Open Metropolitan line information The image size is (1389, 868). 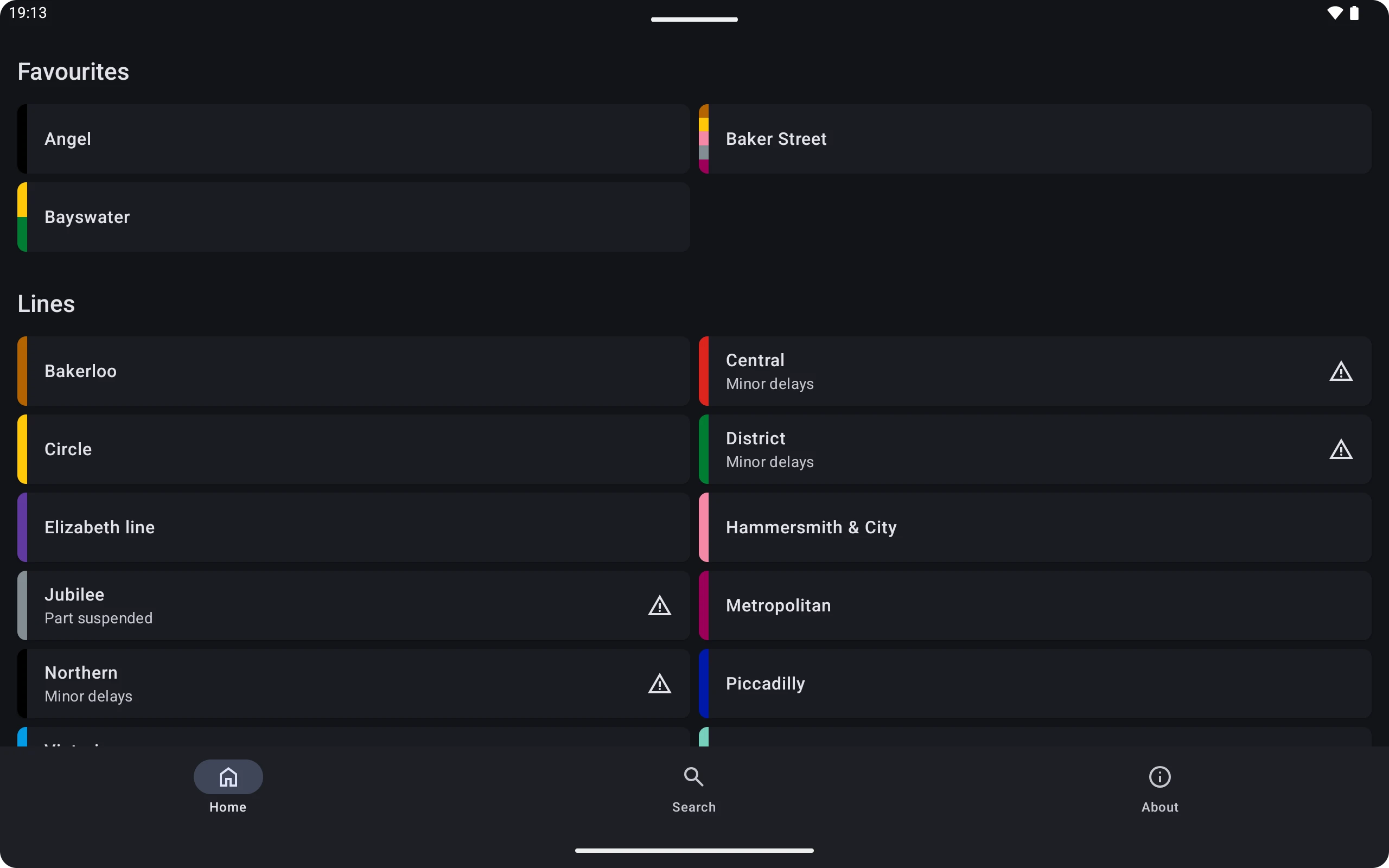point(1034,605)
